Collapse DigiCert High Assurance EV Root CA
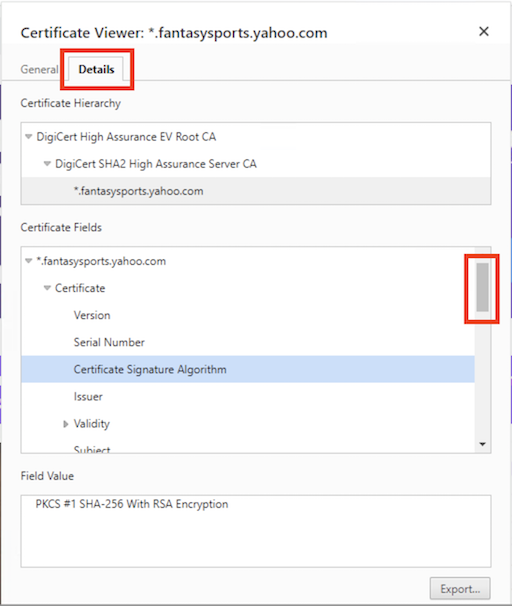512x606 pixels. click(x=28, y=136)
